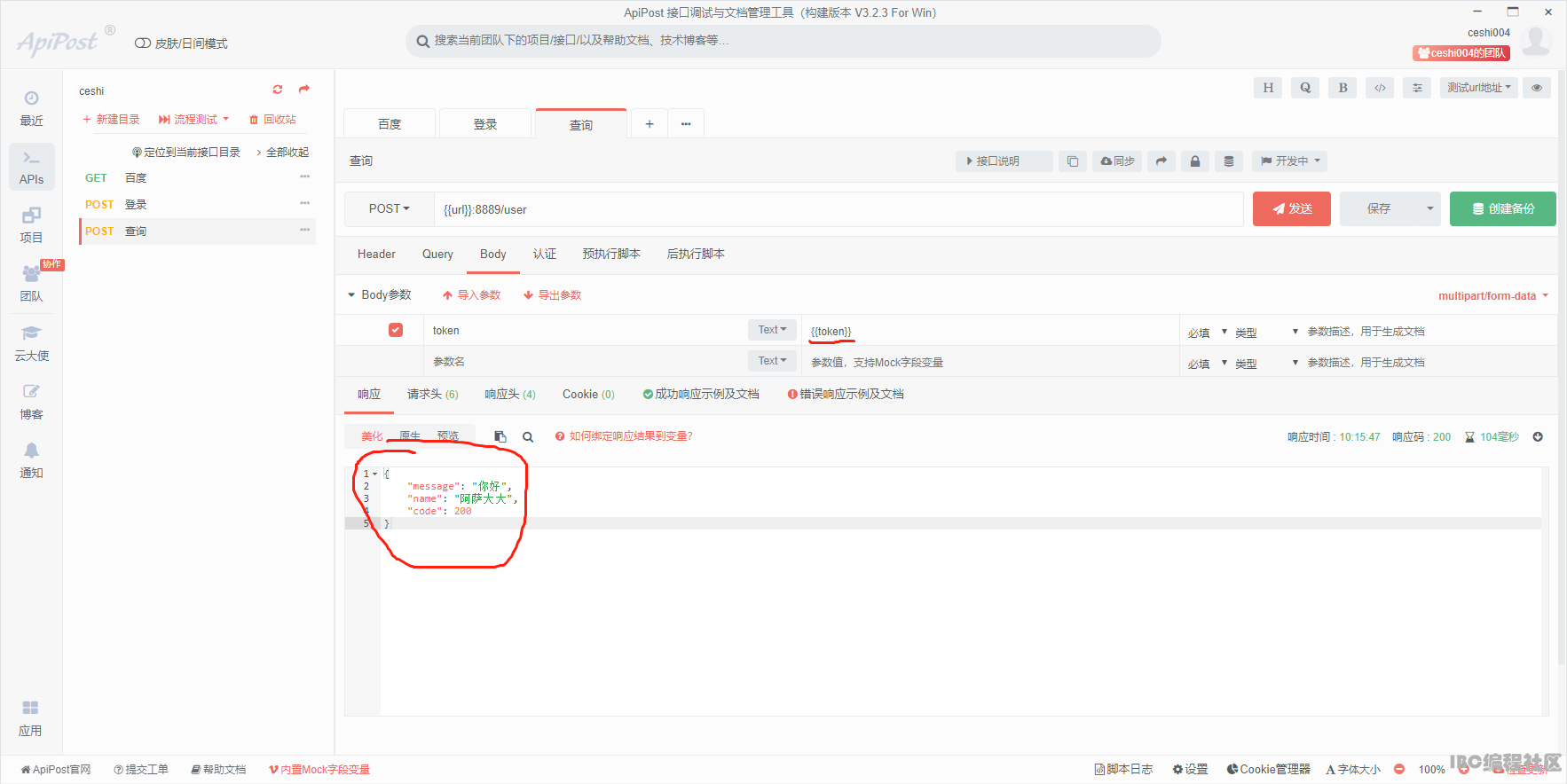Click 新建目录 to create a directory
The height and width of the screenshot is (784, 1567).
(x=111, y=119)
